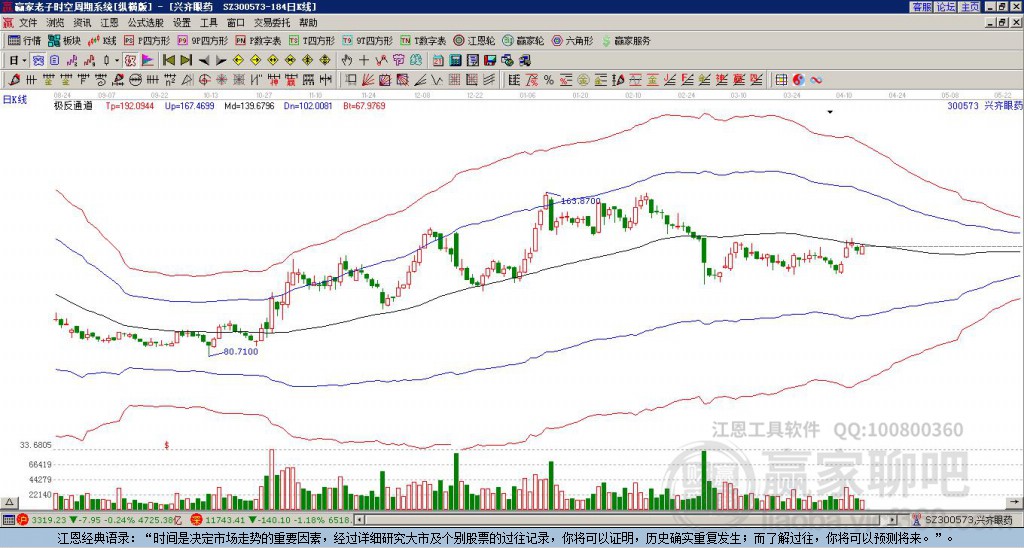The height and width of the screenshot is (548, 1024).
Task: Open the 浏览 menu
Action: (x=56, y=23)
